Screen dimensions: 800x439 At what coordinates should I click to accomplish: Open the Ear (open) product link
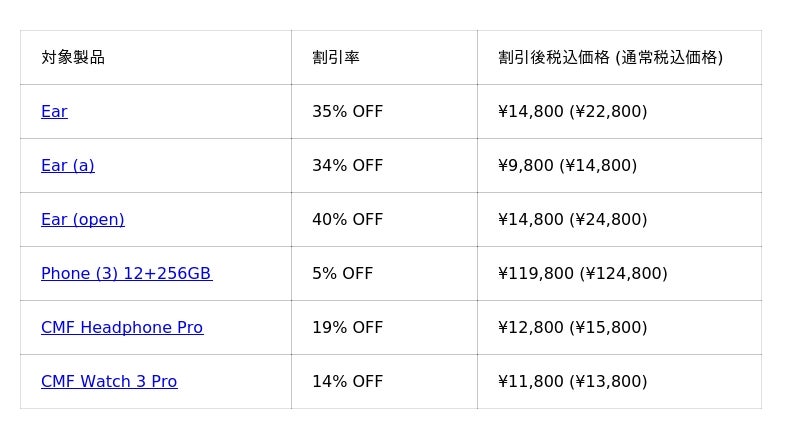(83, 220)
